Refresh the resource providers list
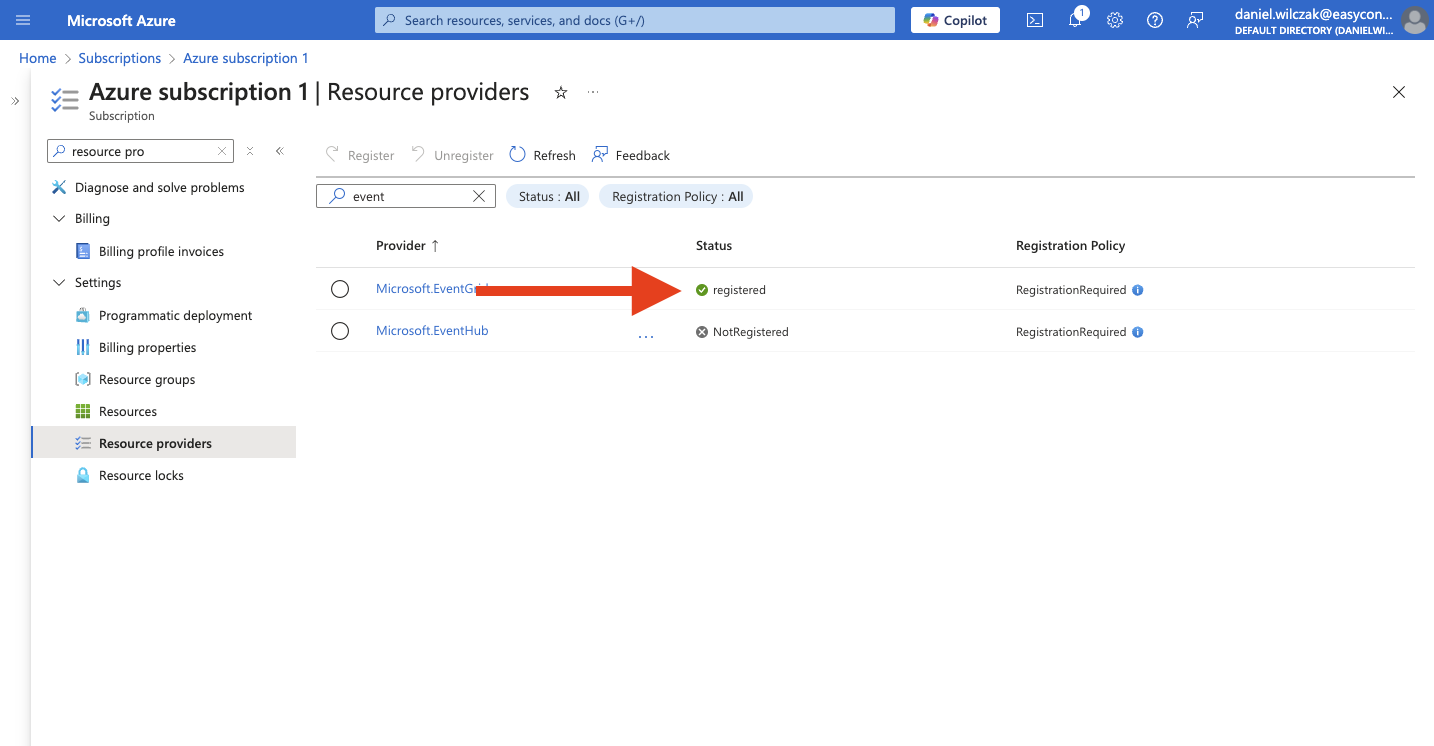Image resolution: width=1434 pixels, height=746 pixels. 543,155
